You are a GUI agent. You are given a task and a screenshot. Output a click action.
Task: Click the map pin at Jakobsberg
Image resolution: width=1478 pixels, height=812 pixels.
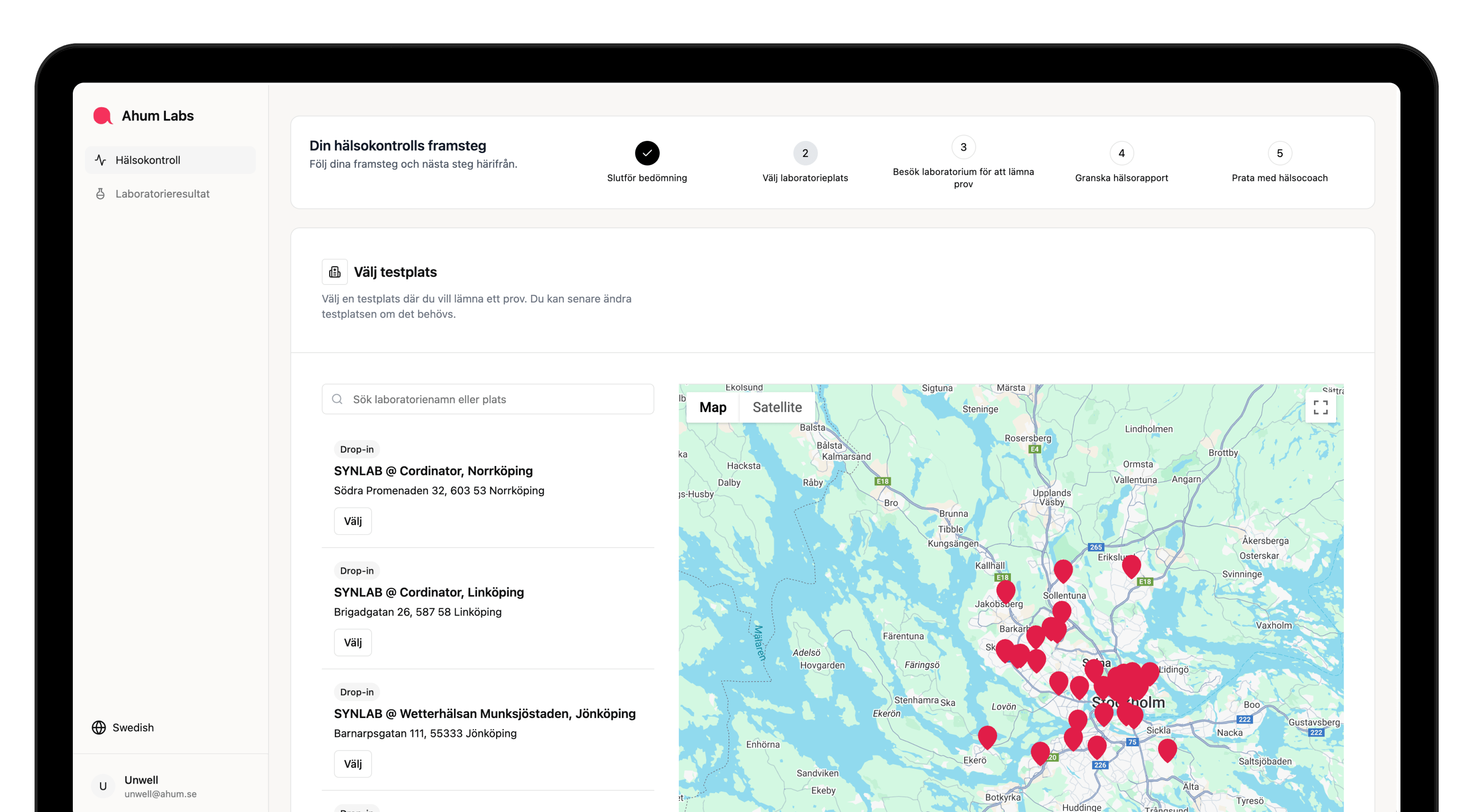click(x=1006, y=591)
